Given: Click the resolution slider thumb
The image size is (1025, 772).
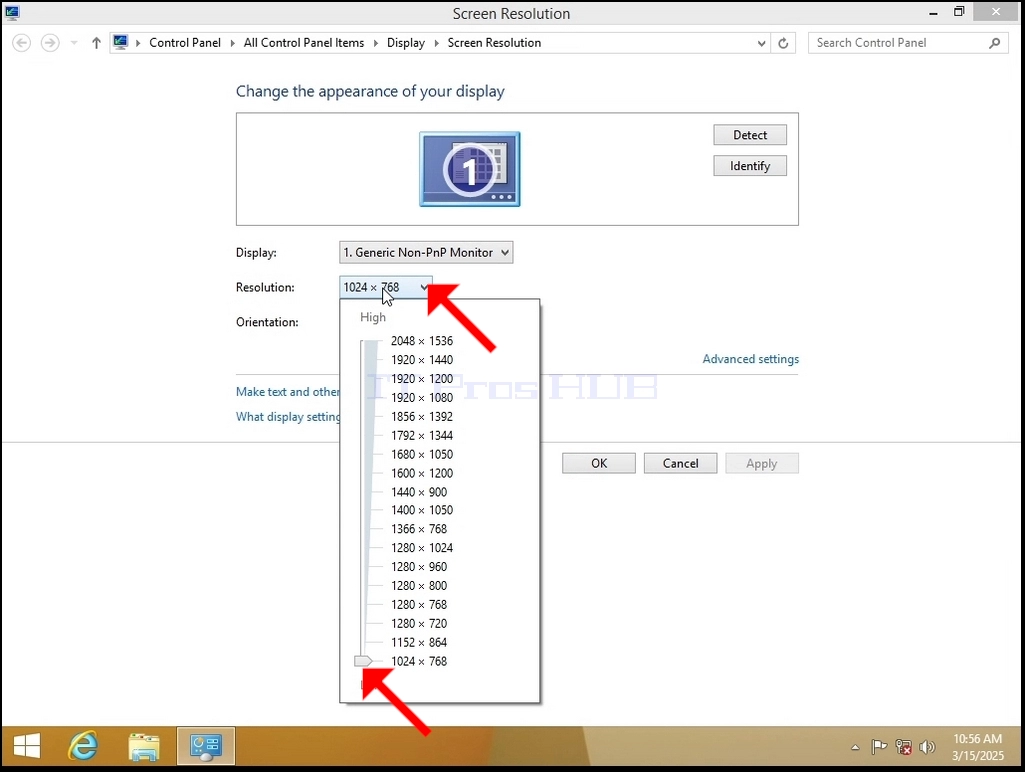Looking at the screenshot, I should [363, 662].
